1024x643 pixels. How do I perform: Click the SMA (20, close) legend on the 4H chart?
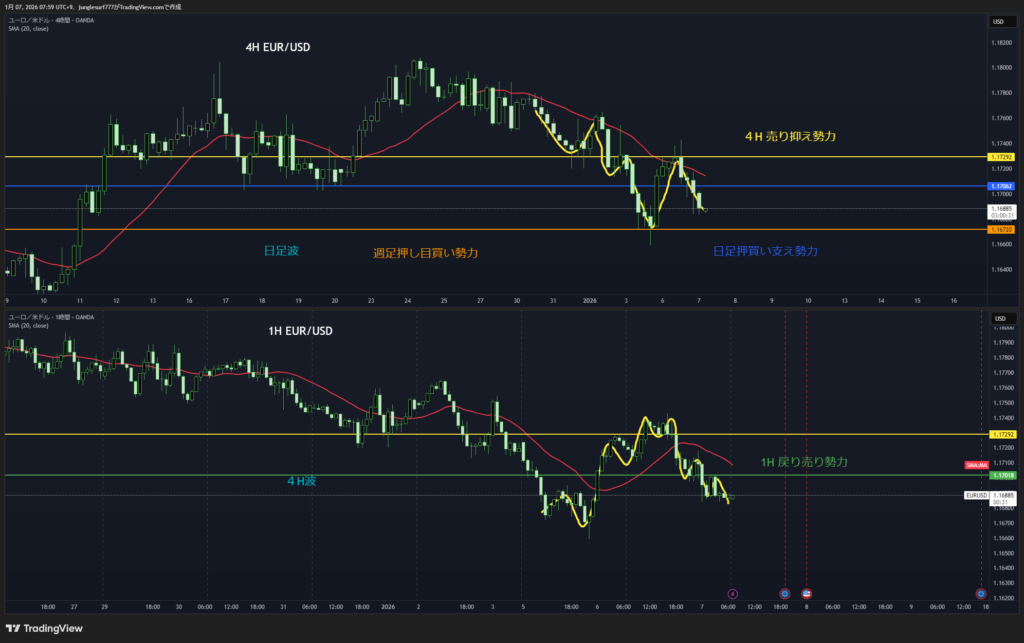click(x=28, y=29)
